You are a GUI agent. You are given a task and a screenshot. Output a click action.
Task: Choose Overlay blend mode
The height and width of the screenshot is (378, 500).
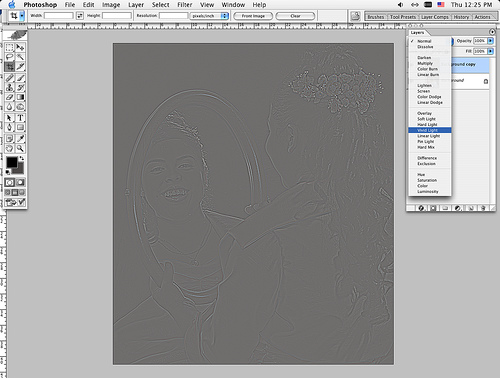pyautogui.click(x=430, y=113)
